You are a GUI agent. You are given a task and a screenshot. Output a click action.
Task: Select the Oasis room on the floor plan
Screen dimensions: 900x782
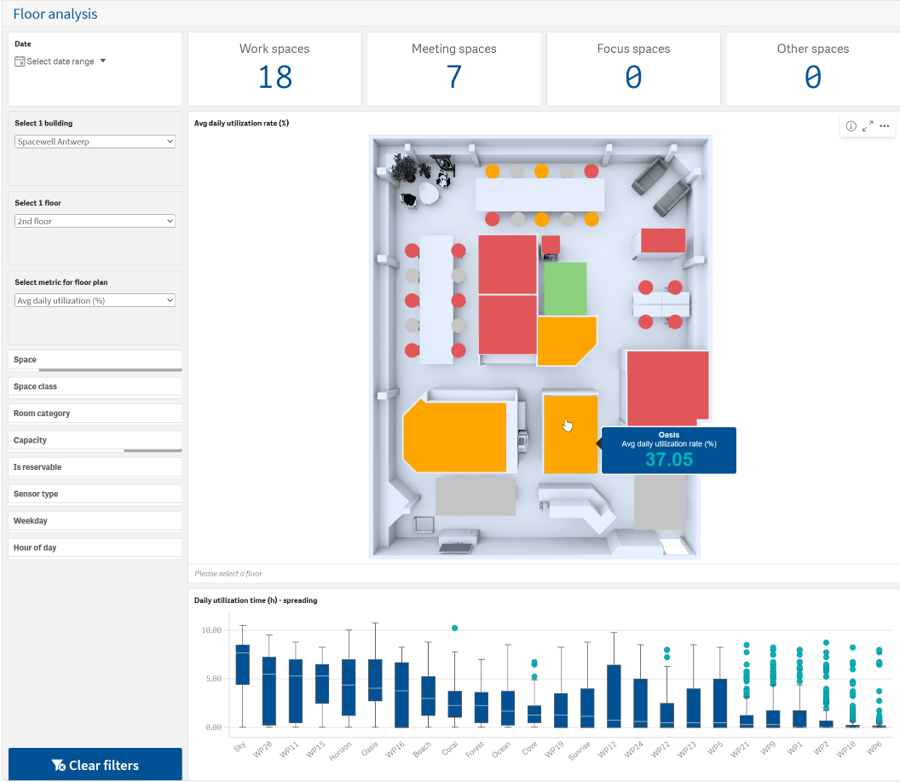pos(571,434)
